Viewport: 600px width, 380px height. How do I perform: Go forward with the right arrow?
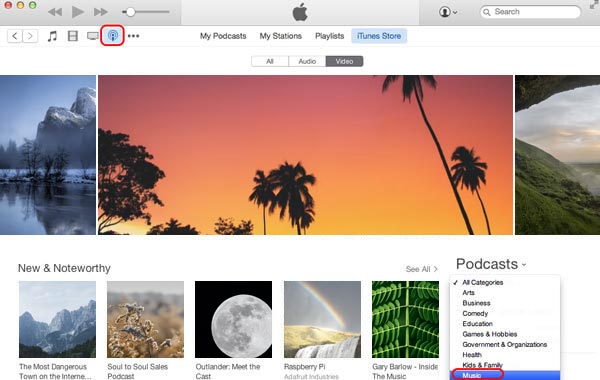coord(30,36)
